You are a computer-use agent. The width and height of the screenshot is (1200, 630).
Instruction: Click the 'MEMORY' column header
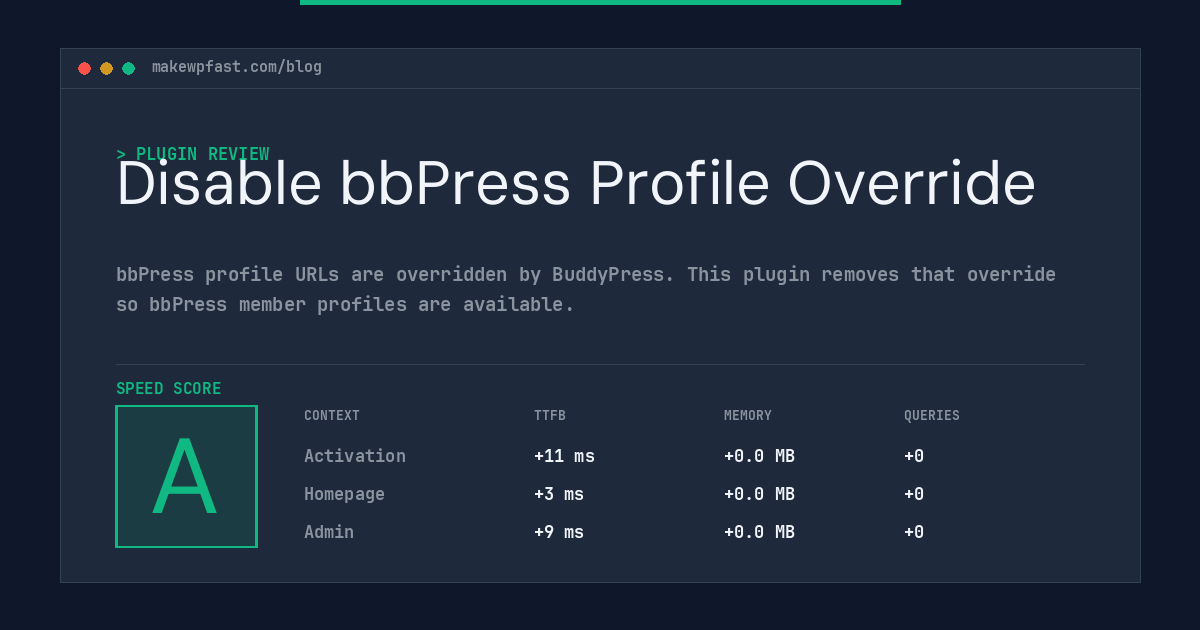748,416
